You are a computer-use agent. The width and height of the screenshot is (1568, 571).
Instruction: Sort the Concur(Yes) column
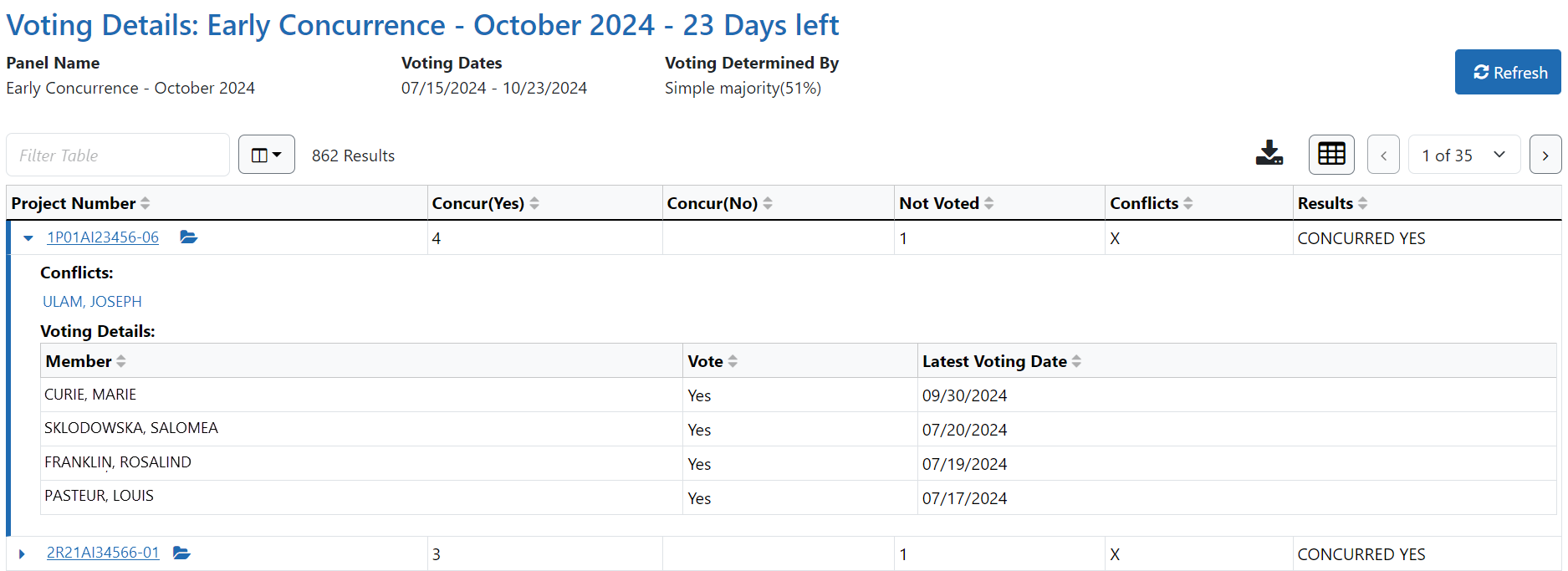coord(534,203)
